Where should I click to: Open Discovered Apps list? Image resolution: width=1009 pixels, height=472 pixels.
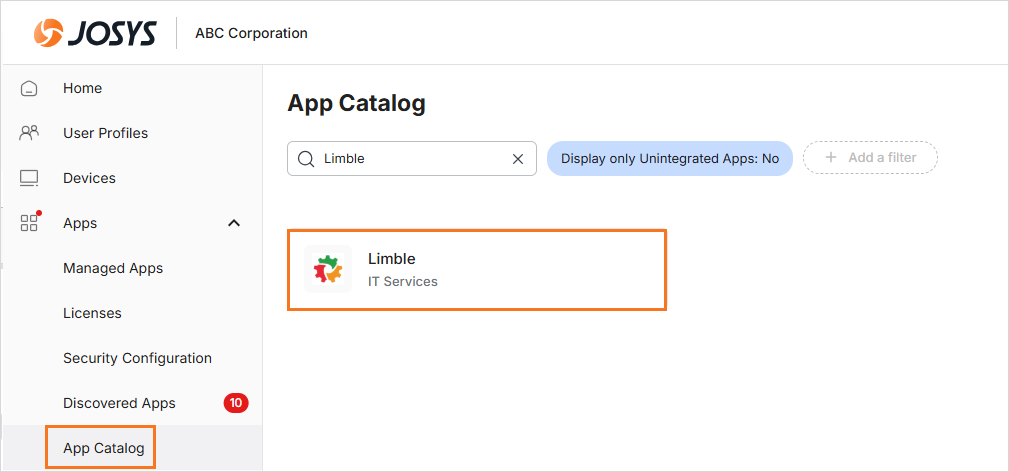click(x=119, y=403)
